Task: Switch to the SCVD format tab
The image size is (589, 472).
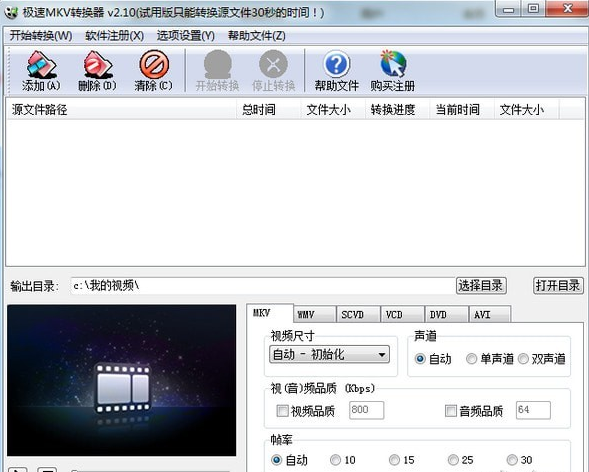Action: coord(358,315)
